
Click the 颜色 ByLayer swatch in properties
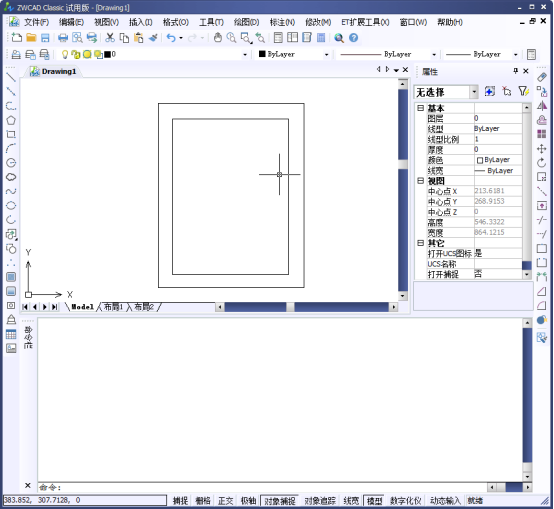click(479, 160)
